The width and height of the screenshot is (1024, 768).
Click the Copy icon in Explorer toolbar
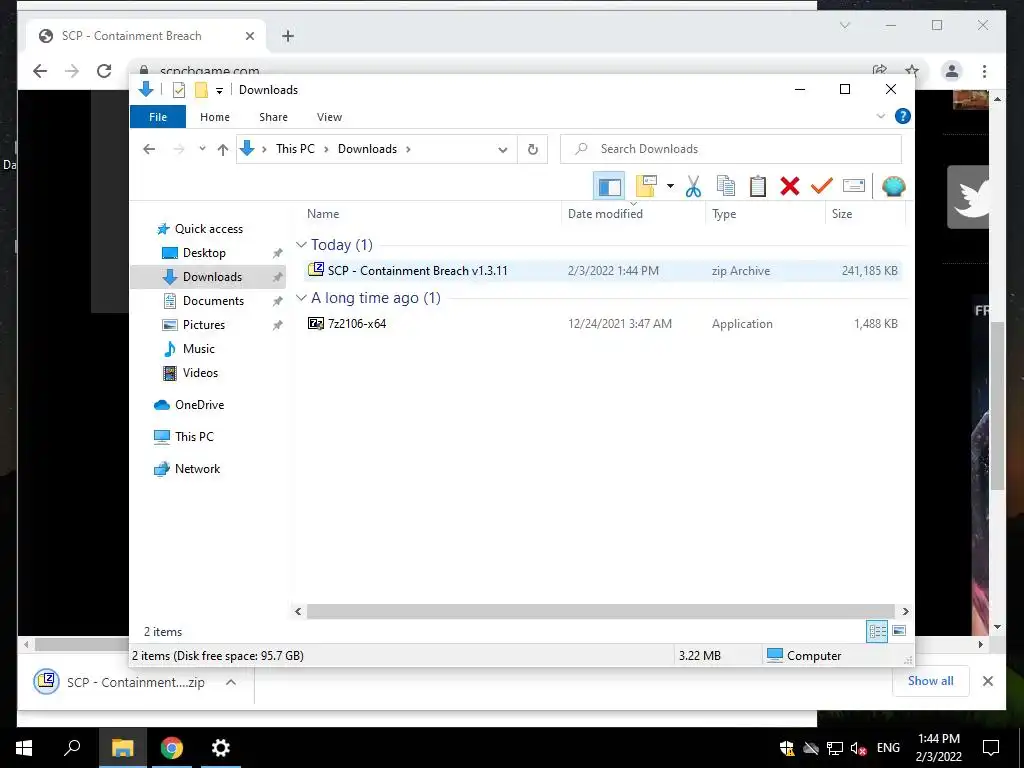(726, 187)
